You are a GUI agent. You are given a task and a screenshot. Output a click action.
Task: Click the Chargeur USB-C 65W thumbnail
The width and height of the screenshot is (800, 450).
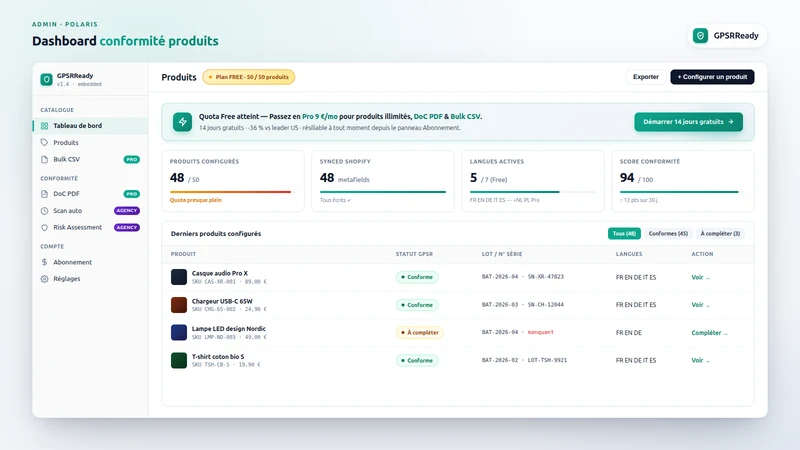tap(179, 305)
